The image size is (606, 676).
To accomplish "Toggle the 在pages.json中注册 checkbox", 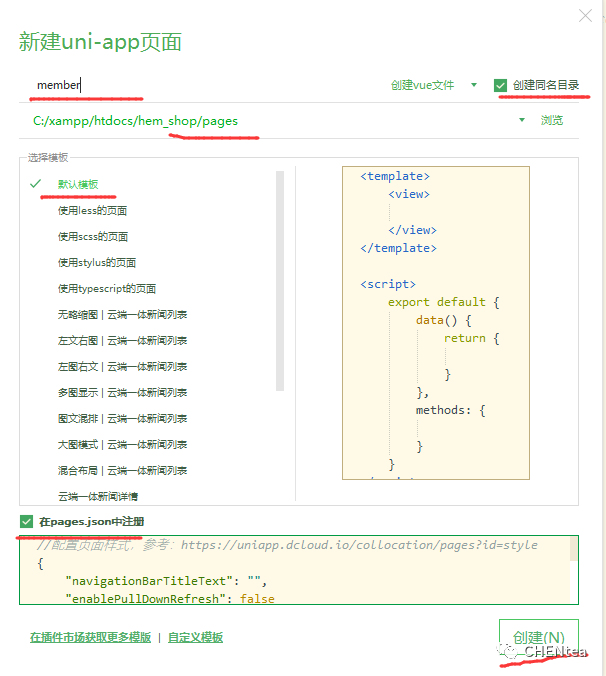I will pos(26,522).
